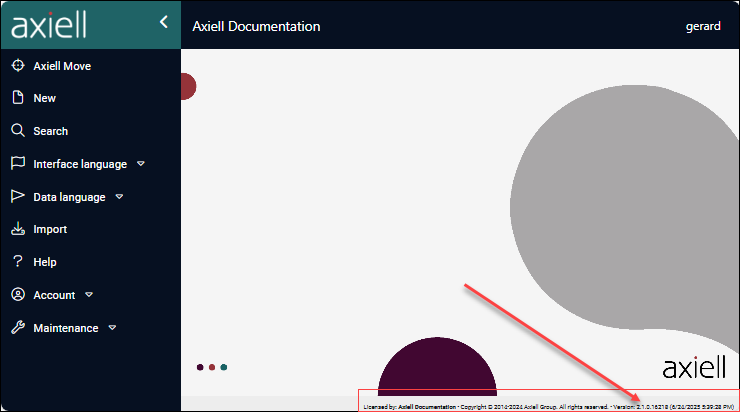740x412 pixels.
Task: Expand the Interface language dropdown arrow
Action: click(141, 164)
